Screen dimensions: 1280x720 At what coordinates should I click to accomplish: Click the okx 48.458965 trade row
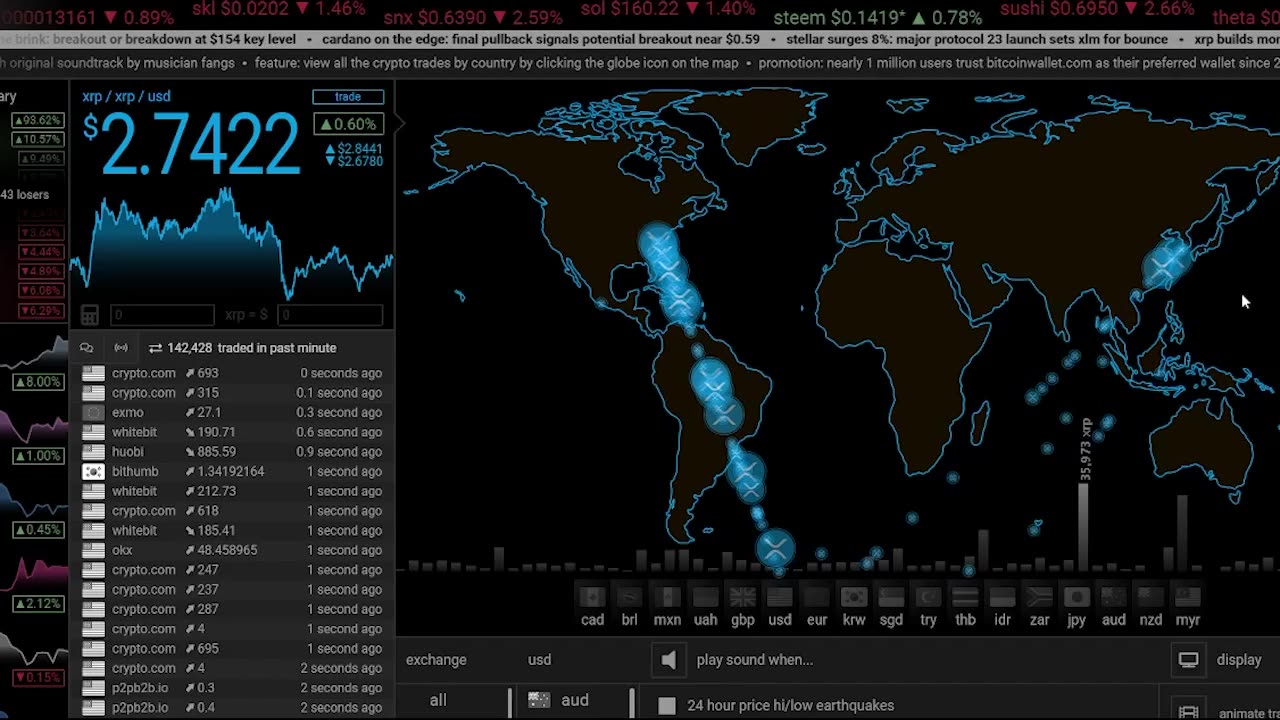[231, 550]
